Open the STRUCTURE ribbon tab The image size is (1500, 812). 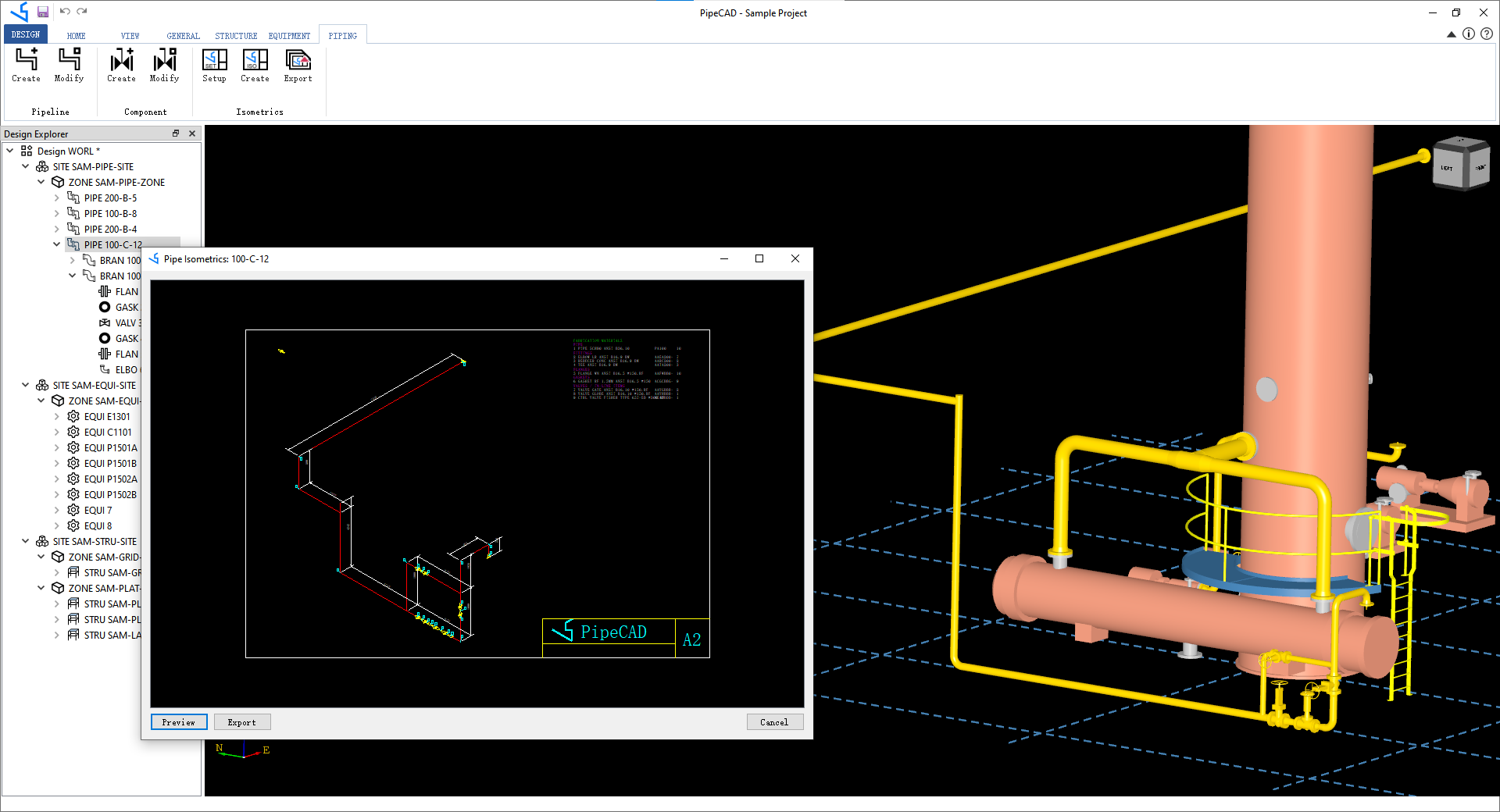pyautogui.click(x=236, y=36)
